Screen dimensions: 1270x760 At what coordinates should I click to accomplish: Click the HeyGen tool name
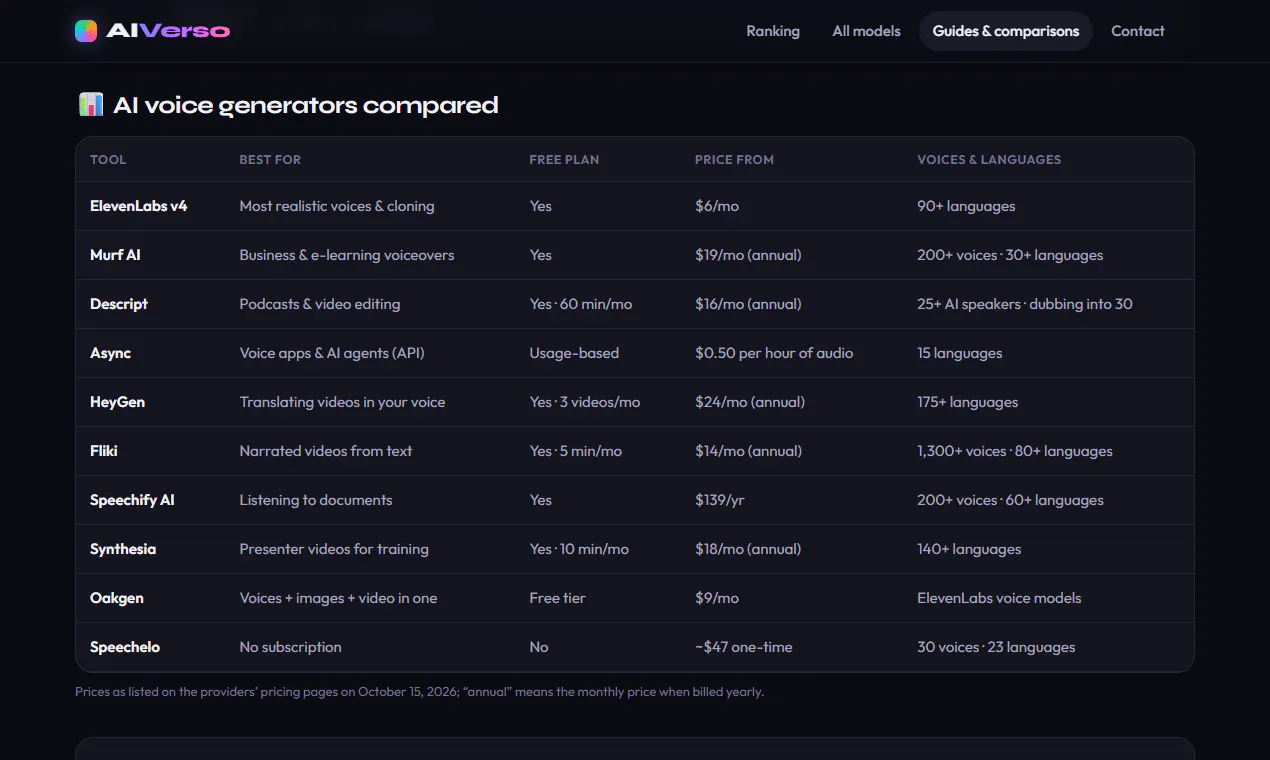(x=117, y=402)
